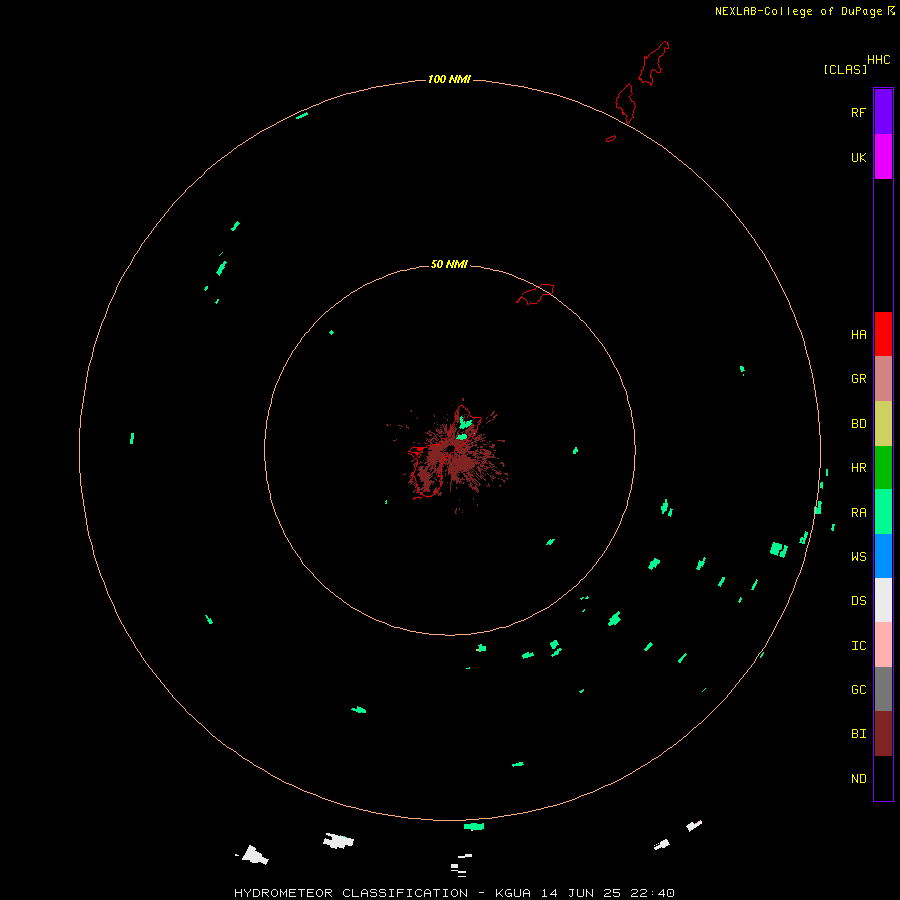Viewport: 900px width, 900px height.
Task: Click the IC legend label
Action: click(858, 645)
